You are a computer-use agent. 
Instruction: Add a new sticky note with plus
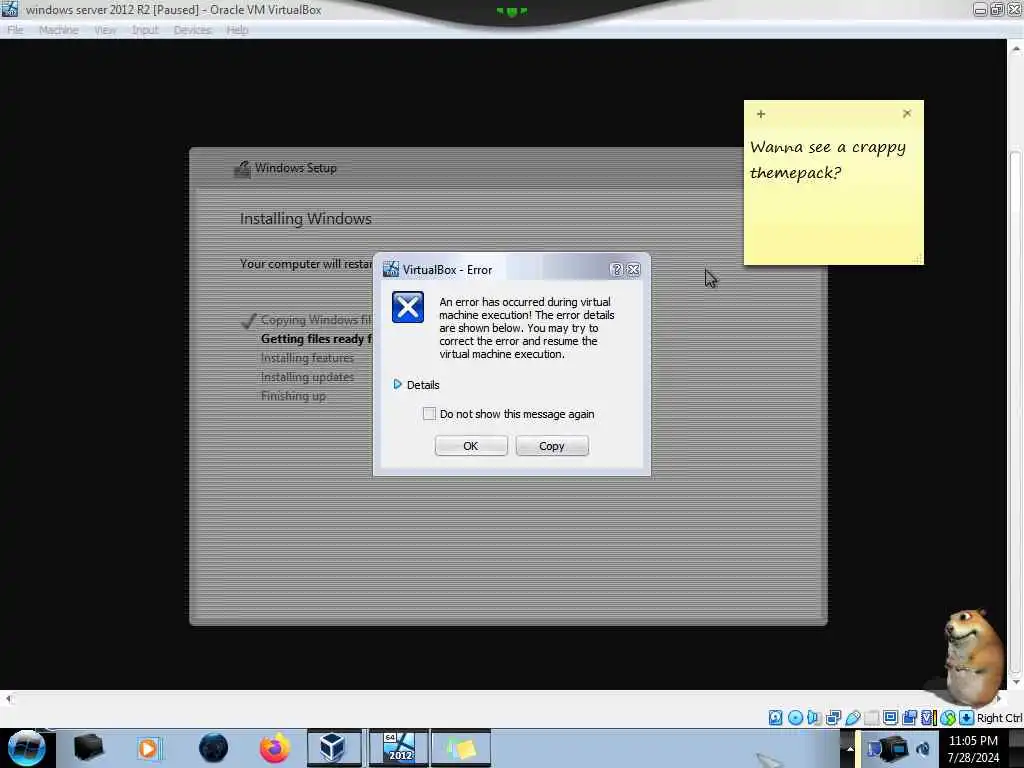click(x=761, y=114)
